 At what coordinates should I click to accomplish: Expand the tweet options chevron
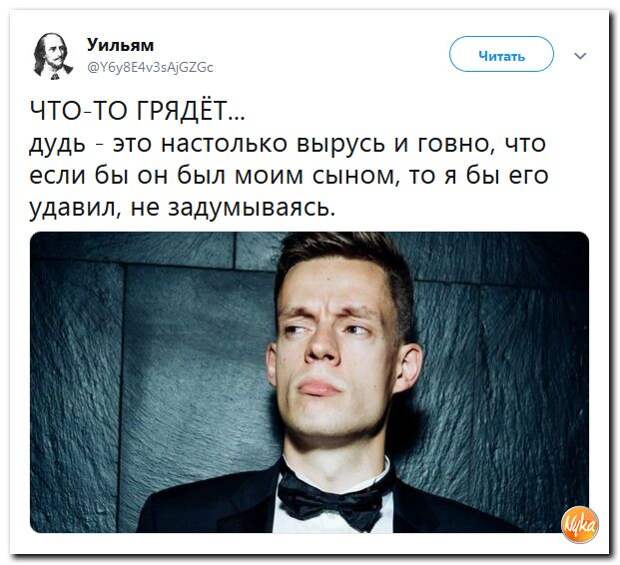[x=580, y=56]
